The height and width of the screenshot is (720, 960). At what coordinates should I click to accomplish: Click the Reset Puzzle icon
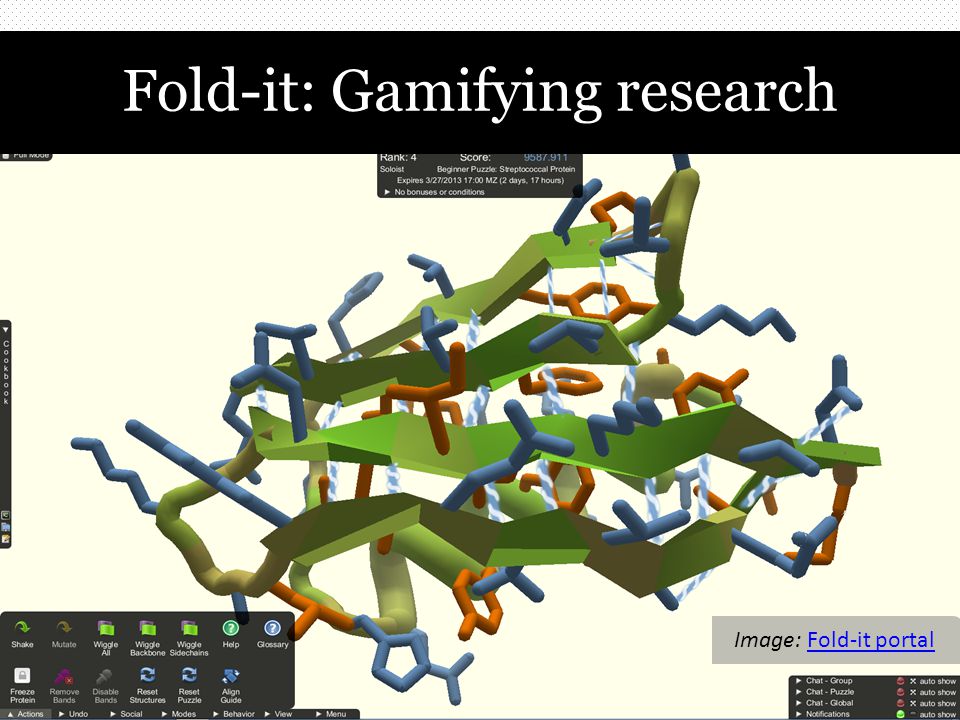coord(189,675)
